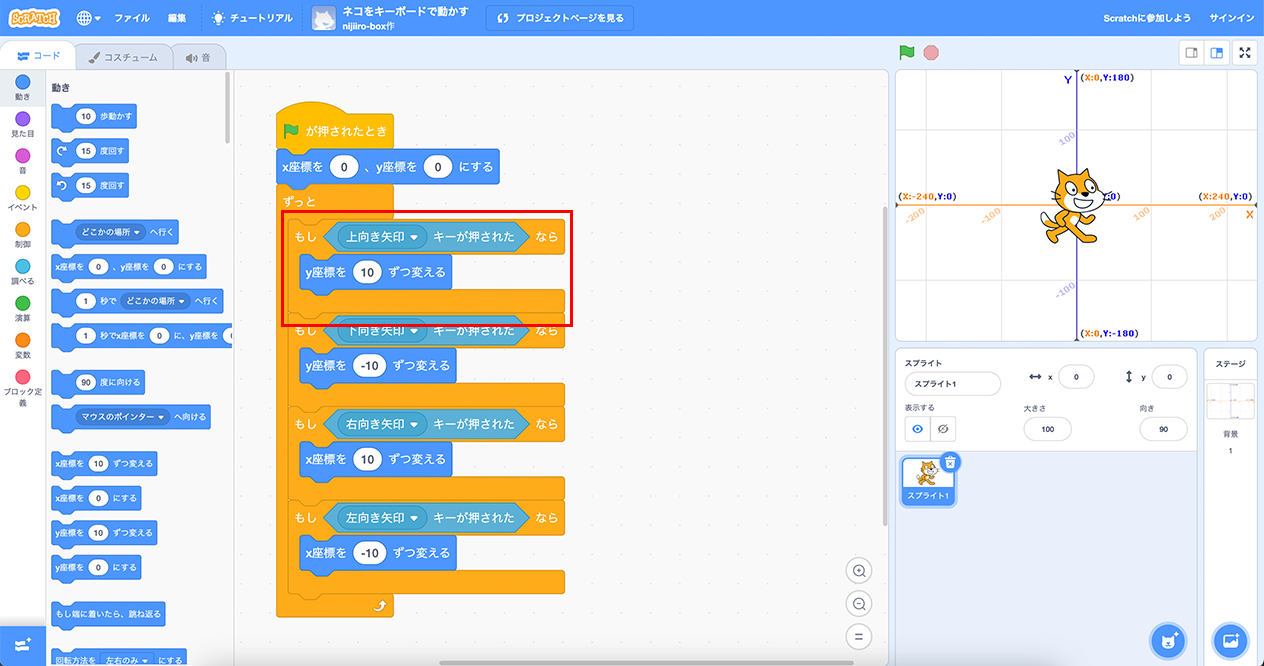The image size is (1264, 666).
Task: Zoom out of the code workspace
Action: [x=858, y=604]
